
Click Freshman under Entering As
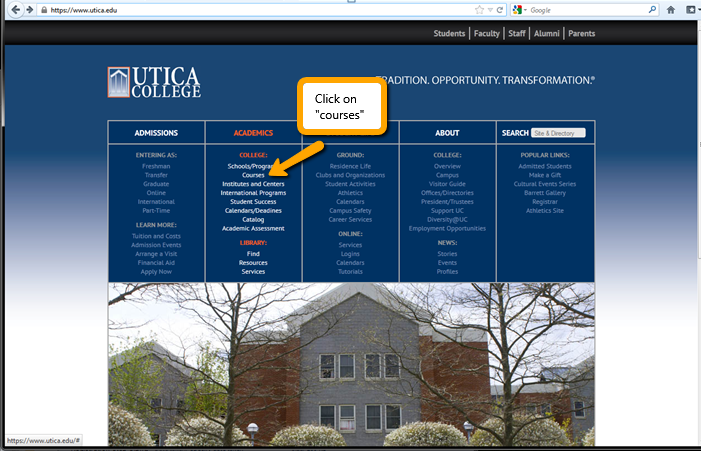(156, 166)
